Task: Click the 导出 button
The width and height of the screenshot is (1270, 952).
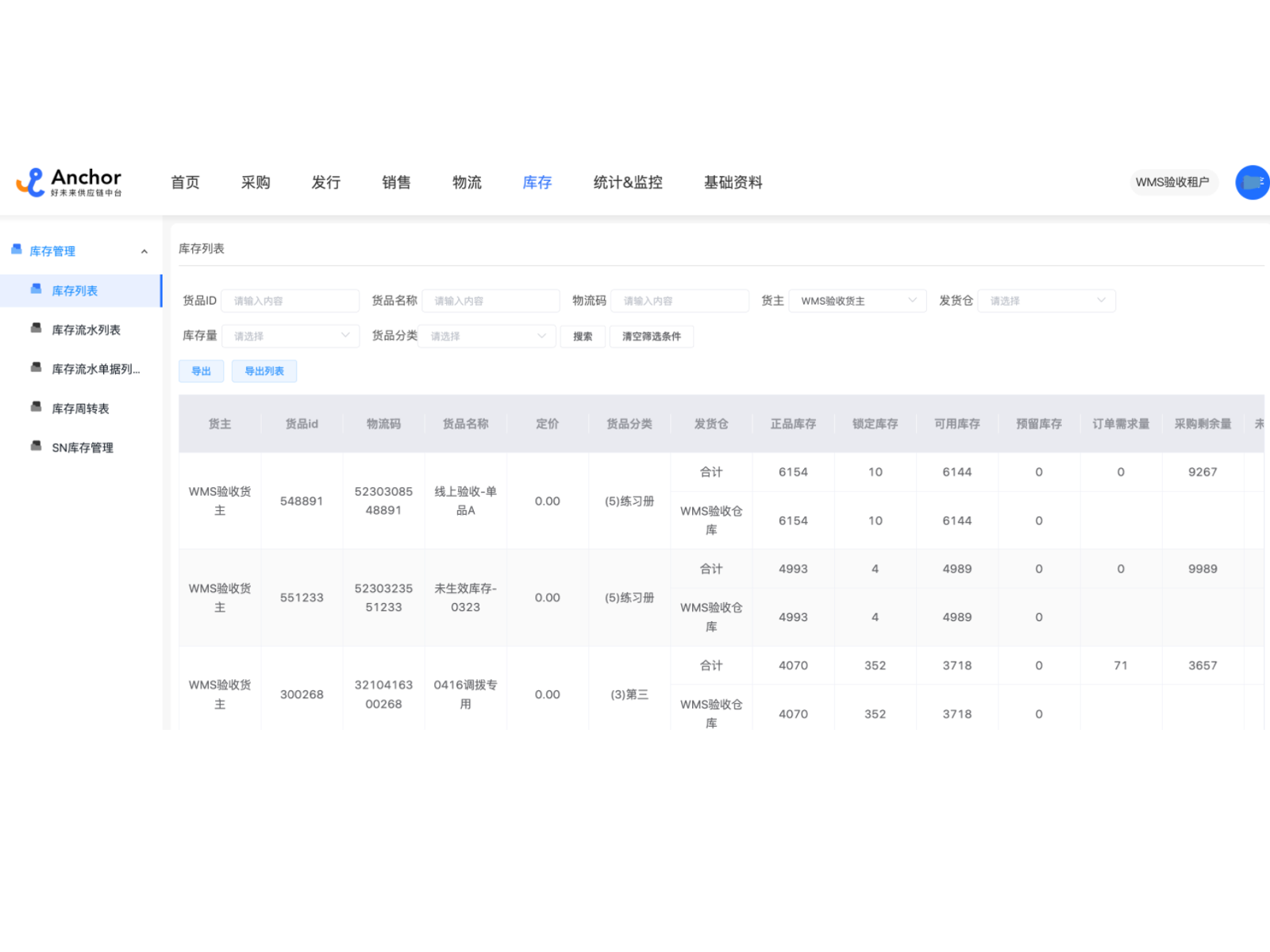Action: coord(202,371)
